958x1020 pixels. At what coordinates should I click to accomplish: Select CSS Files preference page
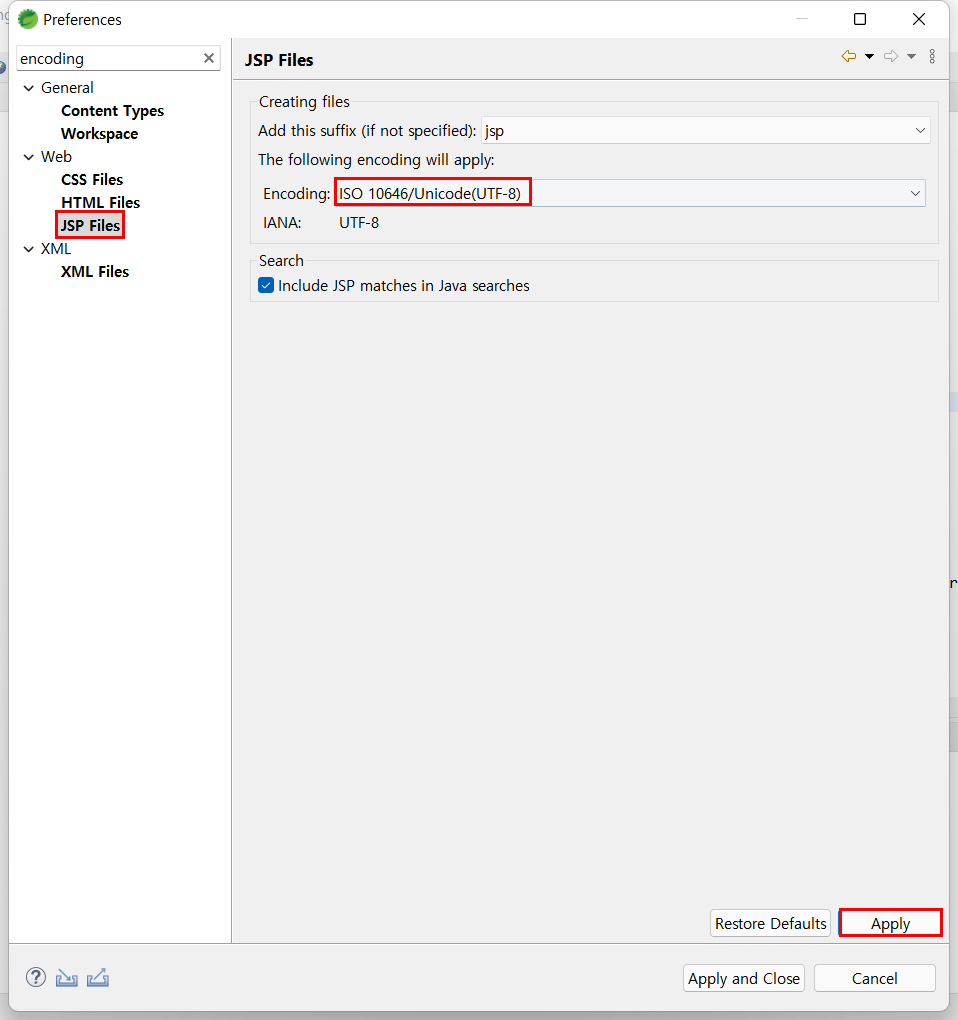pyautogui.click(x=92, y=180)
